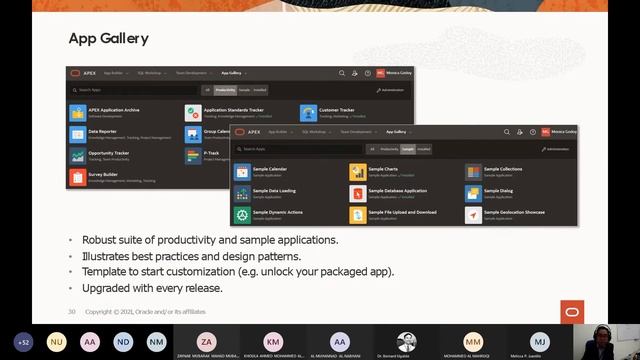Screen dimensions: 640x360
Task: Select MM participant tile
Action: pos(473,342)
